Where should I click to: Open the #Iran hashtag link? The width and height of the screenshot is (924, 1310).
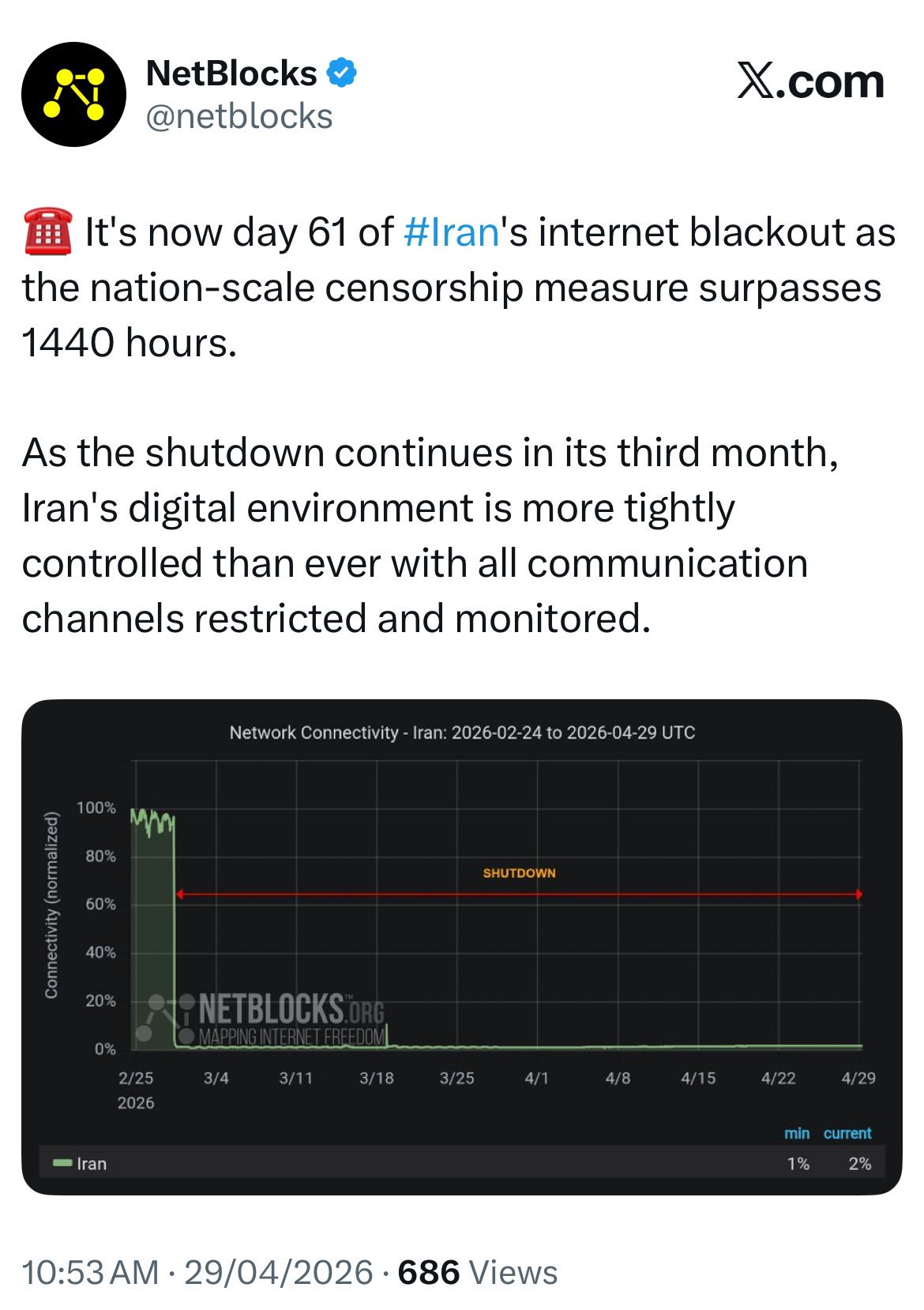point(451,232)
